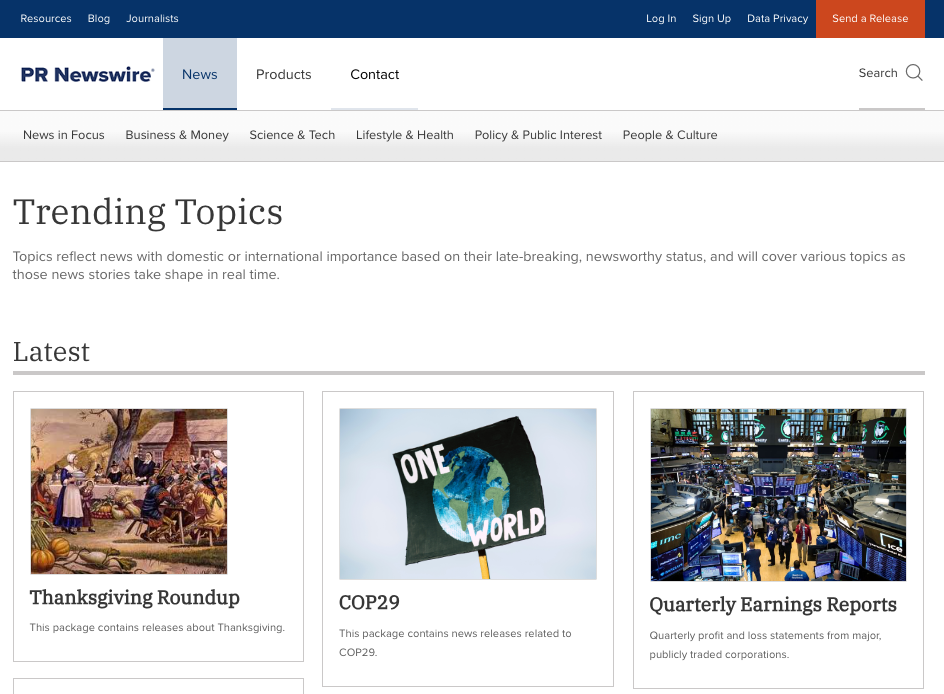Open Lifestyle & Health category
Image resolution: width=944 pixels, height=694 pixels.
(404, 135)
